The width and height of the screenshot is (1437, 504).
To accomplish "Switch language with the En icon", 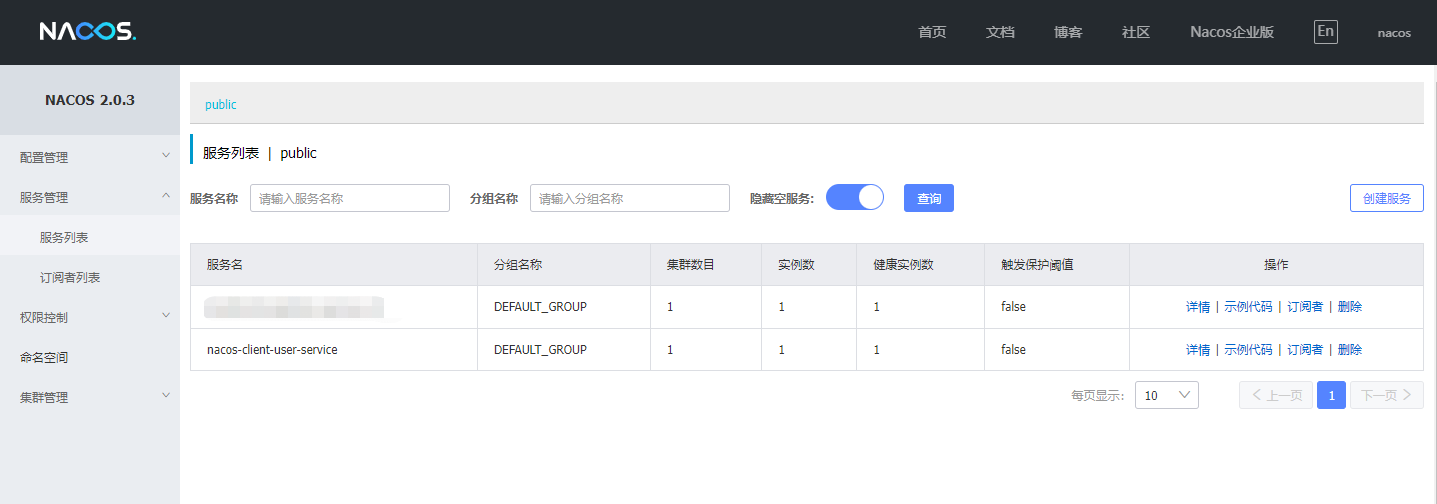I will tap(1325, 31).
